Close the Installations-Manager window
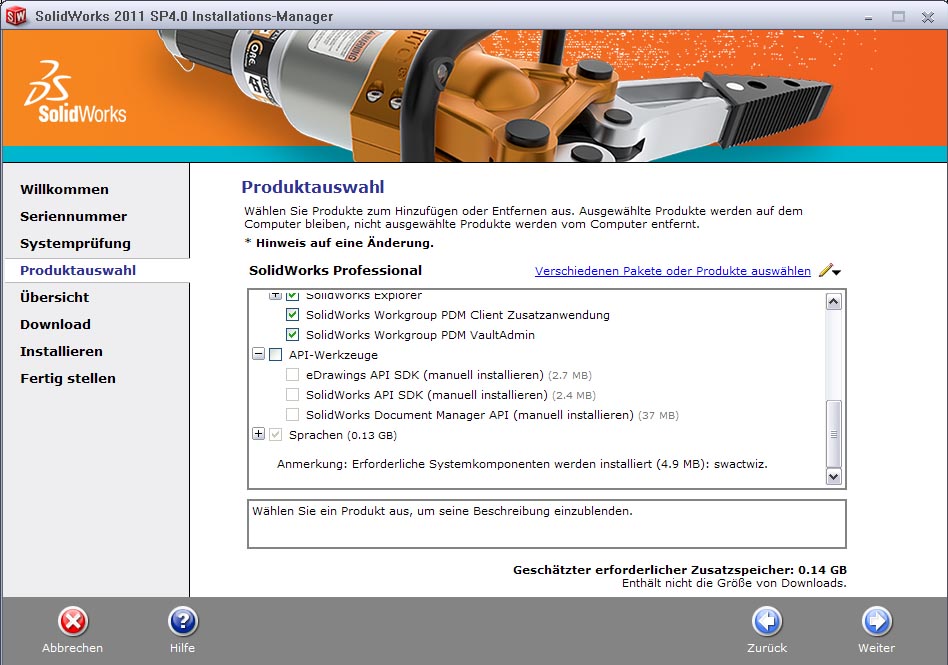This screenshot has height=665, width=948. [928, 17]
